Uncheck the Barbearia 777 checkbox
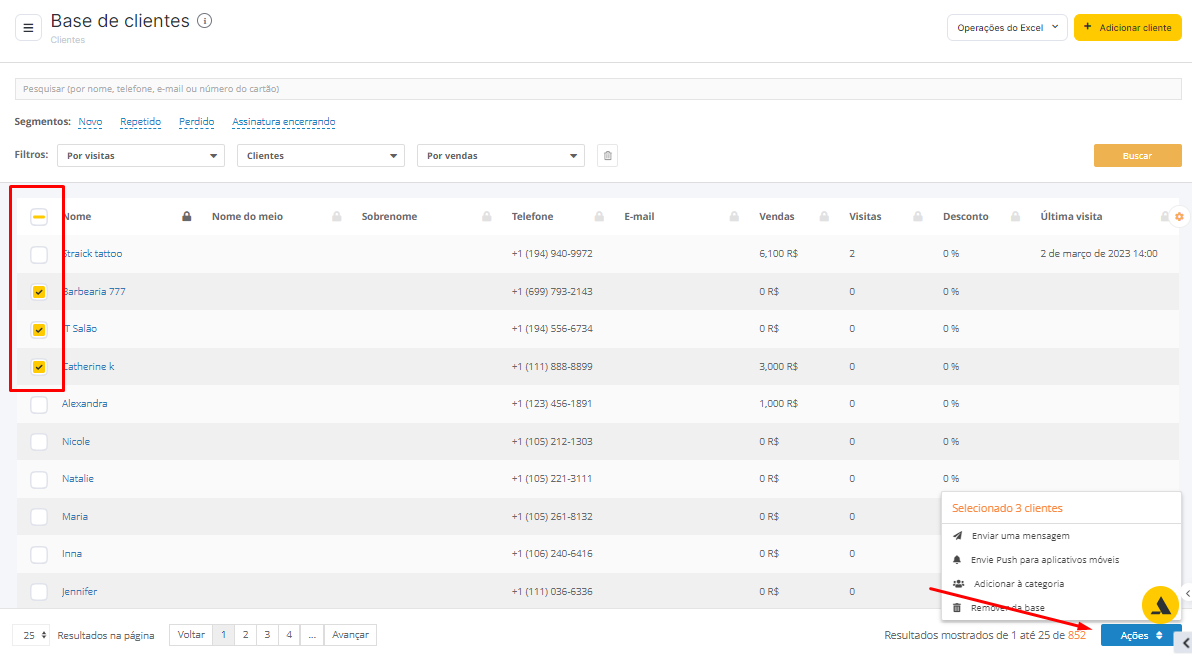Viewport: 1192px width, 657px height. tap(39, 292)
